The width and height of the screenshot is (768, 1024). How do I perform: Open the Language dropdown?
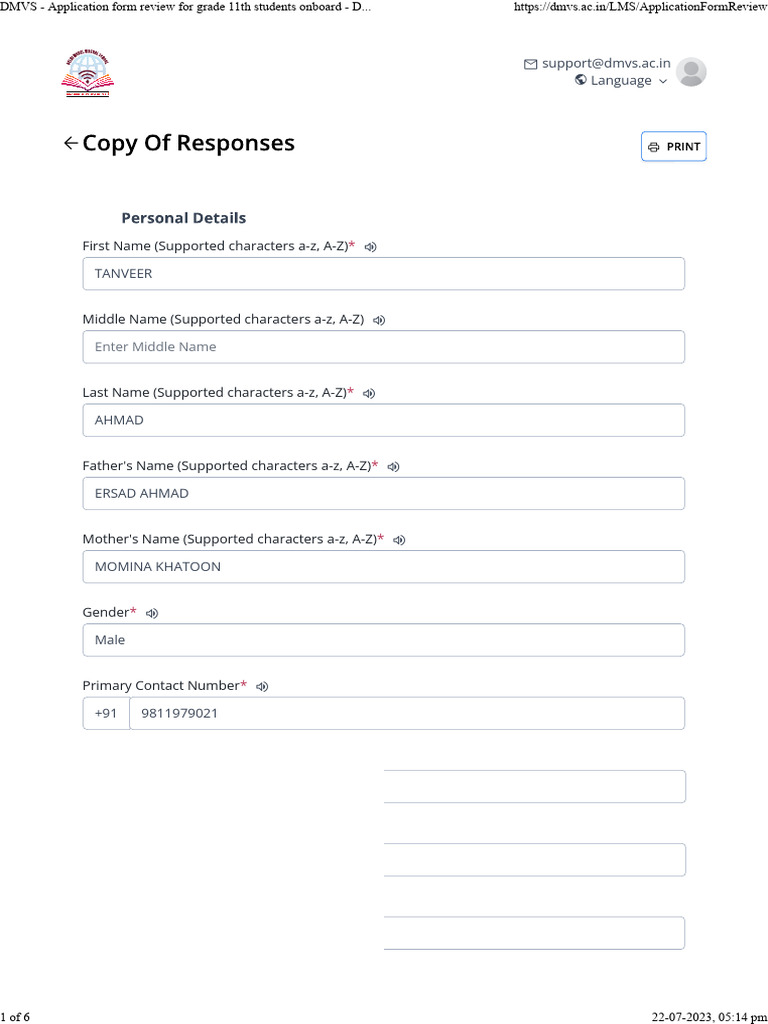tap(621, 81)
